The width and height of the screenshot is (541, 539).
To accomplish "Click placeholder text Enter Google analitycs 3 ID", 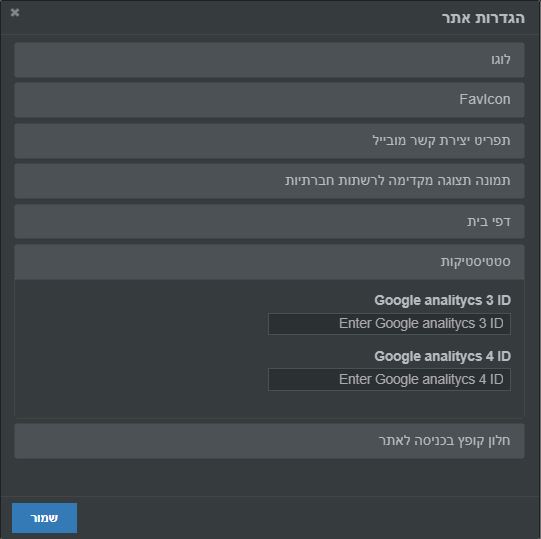I will pos(421,324).
